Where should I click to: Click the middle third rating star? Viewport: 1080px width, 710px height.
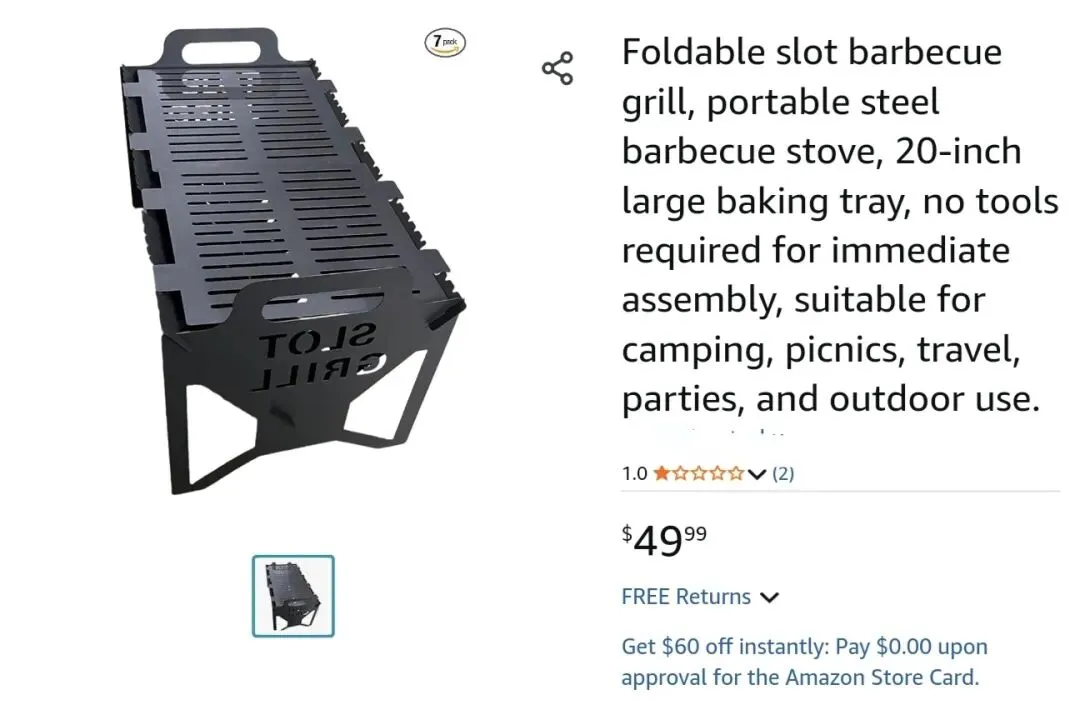point(699,474)
